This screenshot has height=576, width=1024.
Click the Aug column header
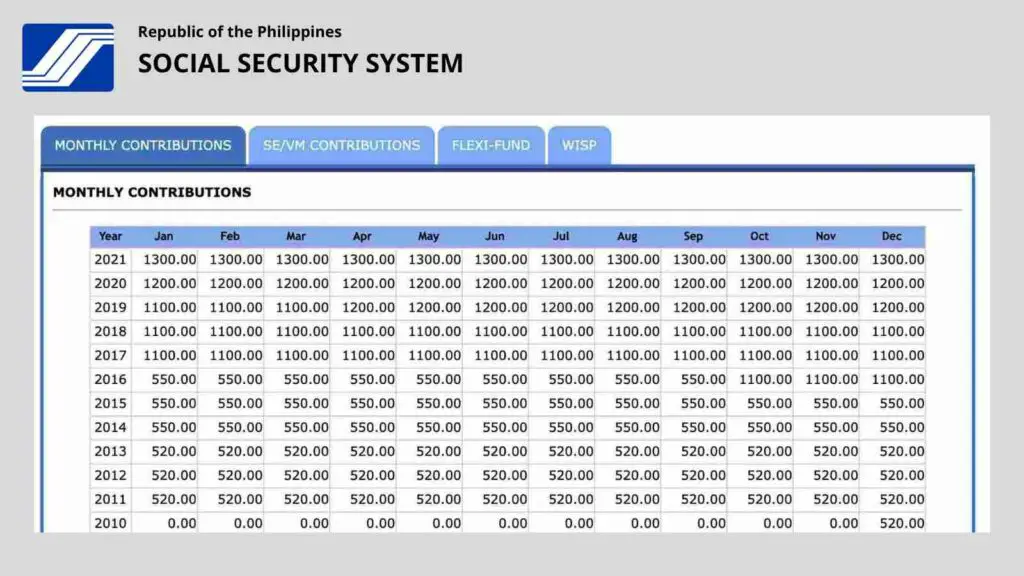627,236
